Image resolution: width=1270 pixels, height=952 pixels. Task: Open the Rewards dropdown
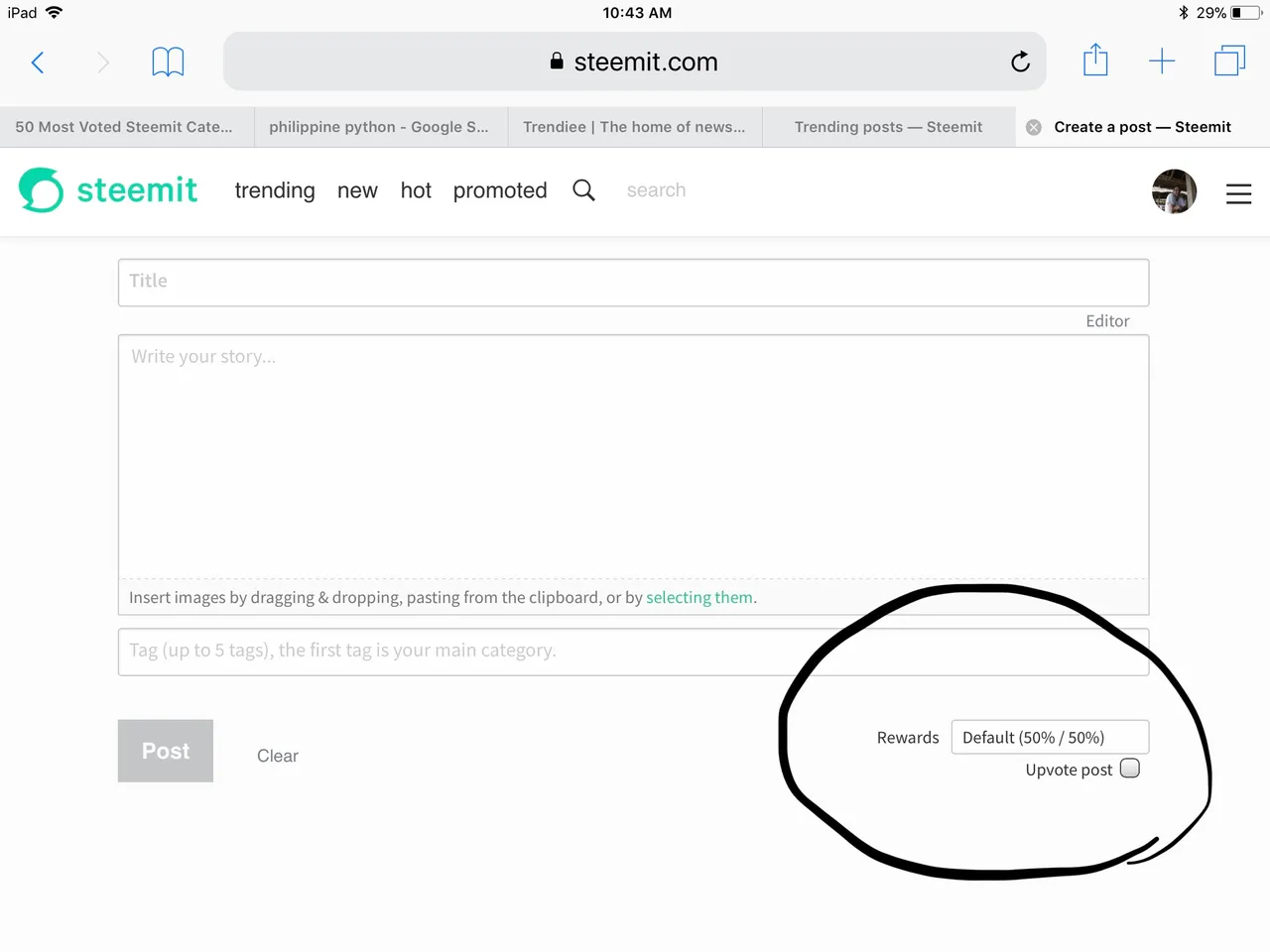(1050, 737)
